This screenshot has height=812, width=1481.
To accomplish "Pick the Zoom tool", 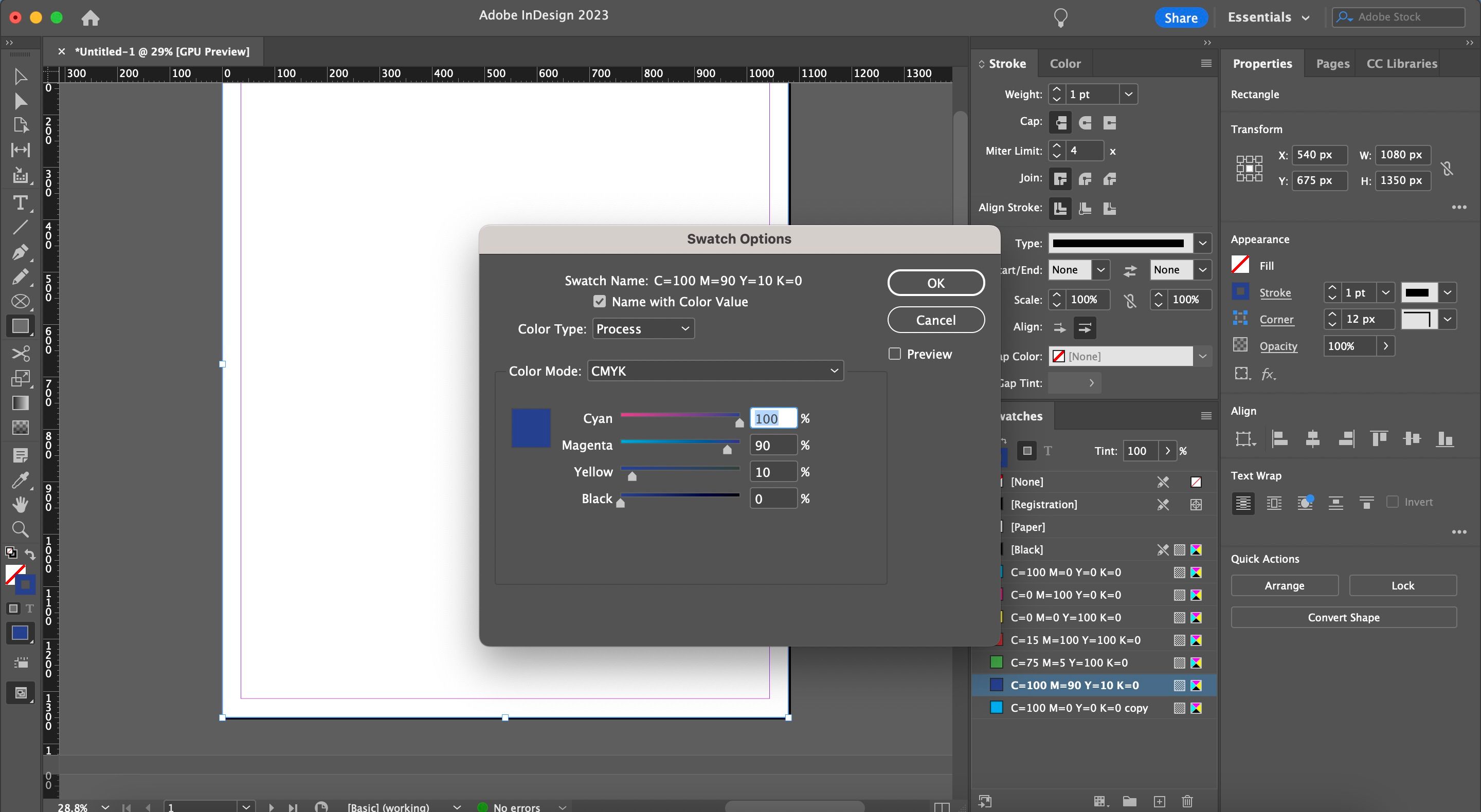I will tap(21, 529).
